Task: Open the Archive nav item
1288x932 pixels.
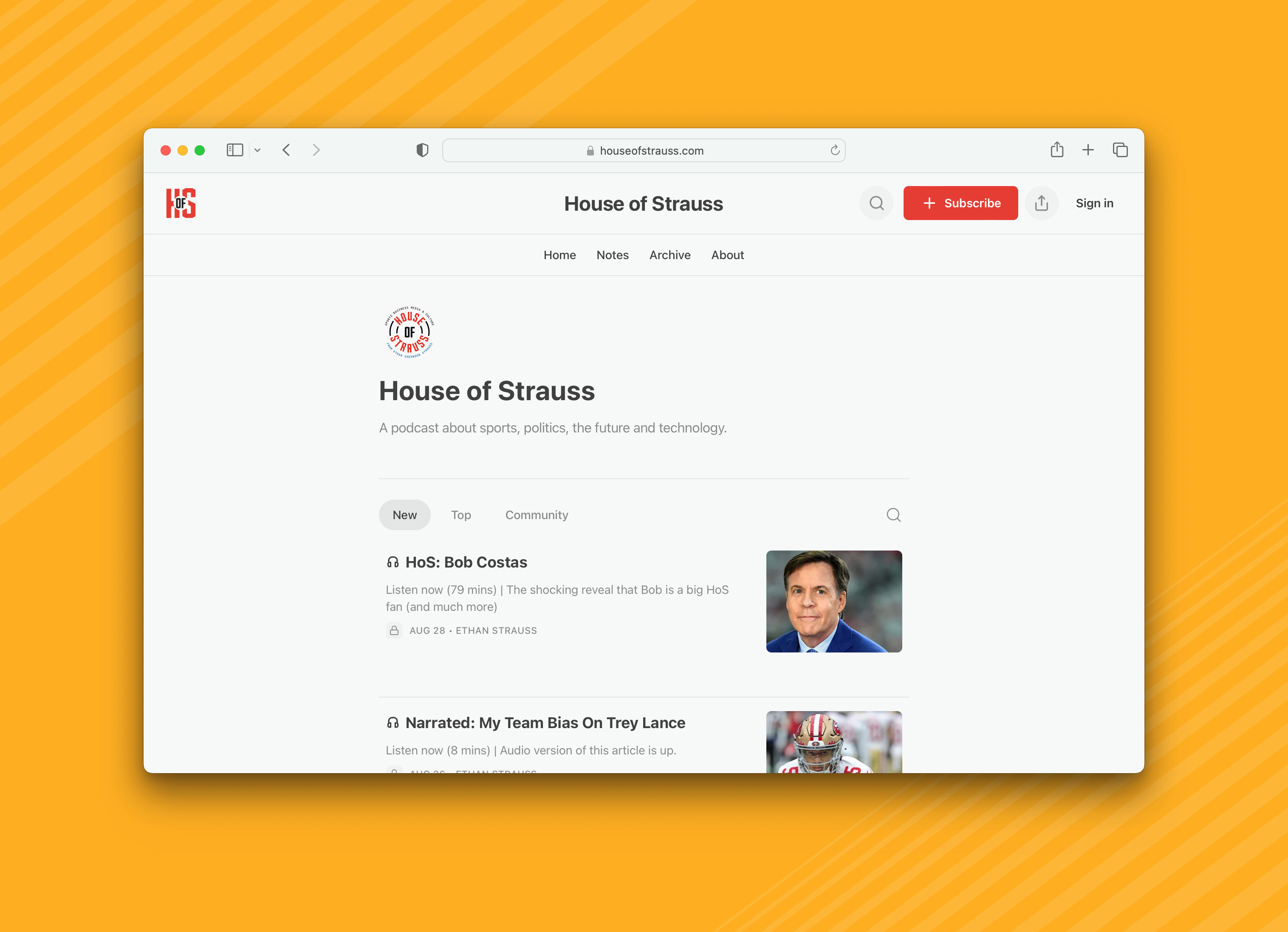Action: [669, 255]
